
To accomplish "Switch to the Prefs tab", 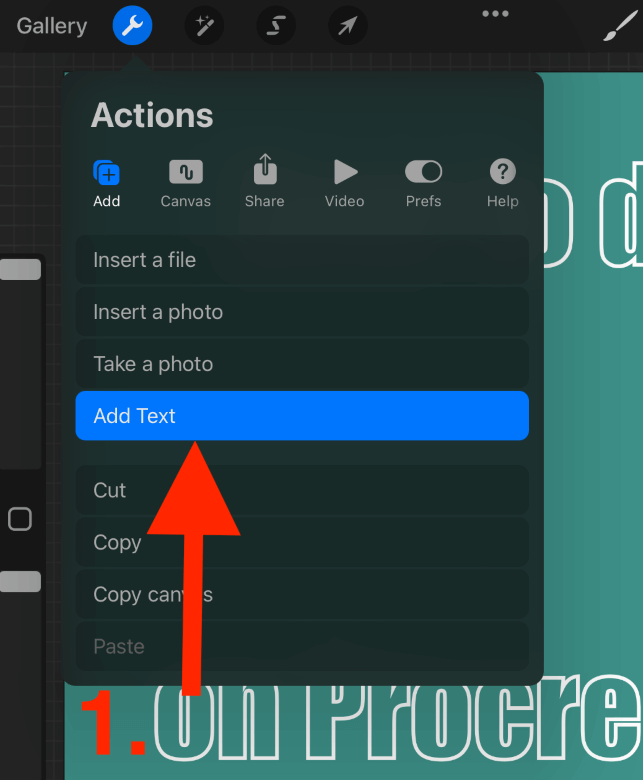I will coord(423,183).
